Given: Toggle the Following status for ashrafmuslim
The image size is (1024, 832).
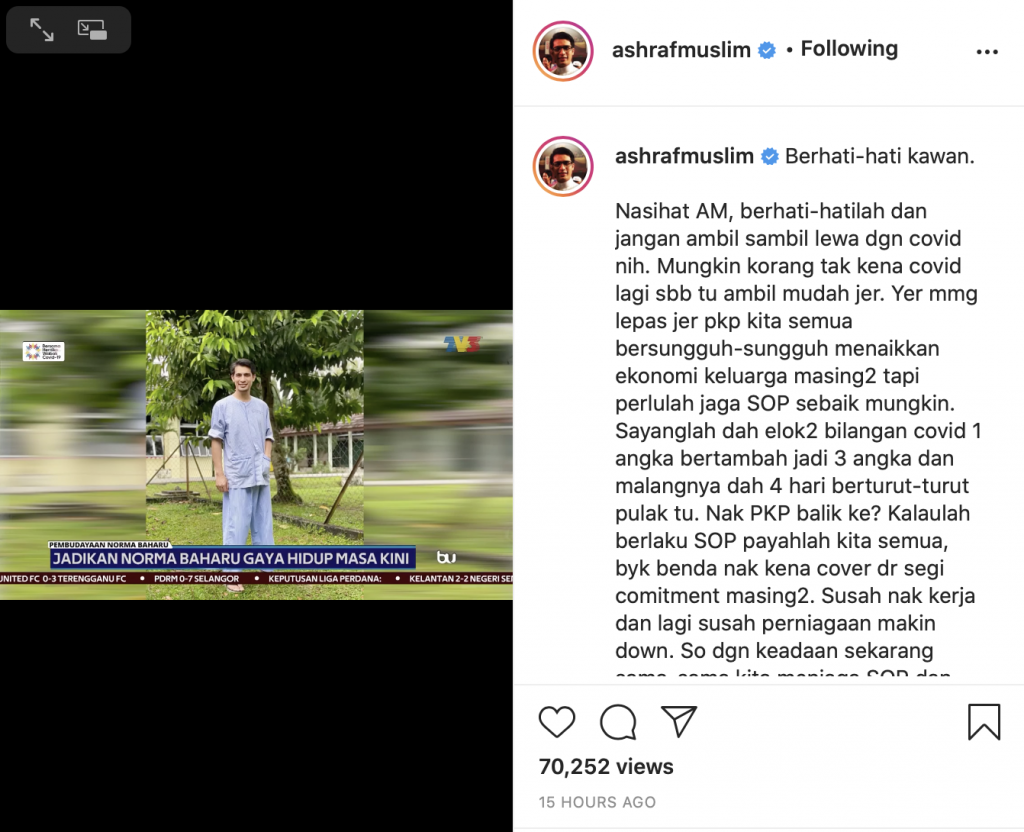Looking at the screenshot, I should point(849,48).
